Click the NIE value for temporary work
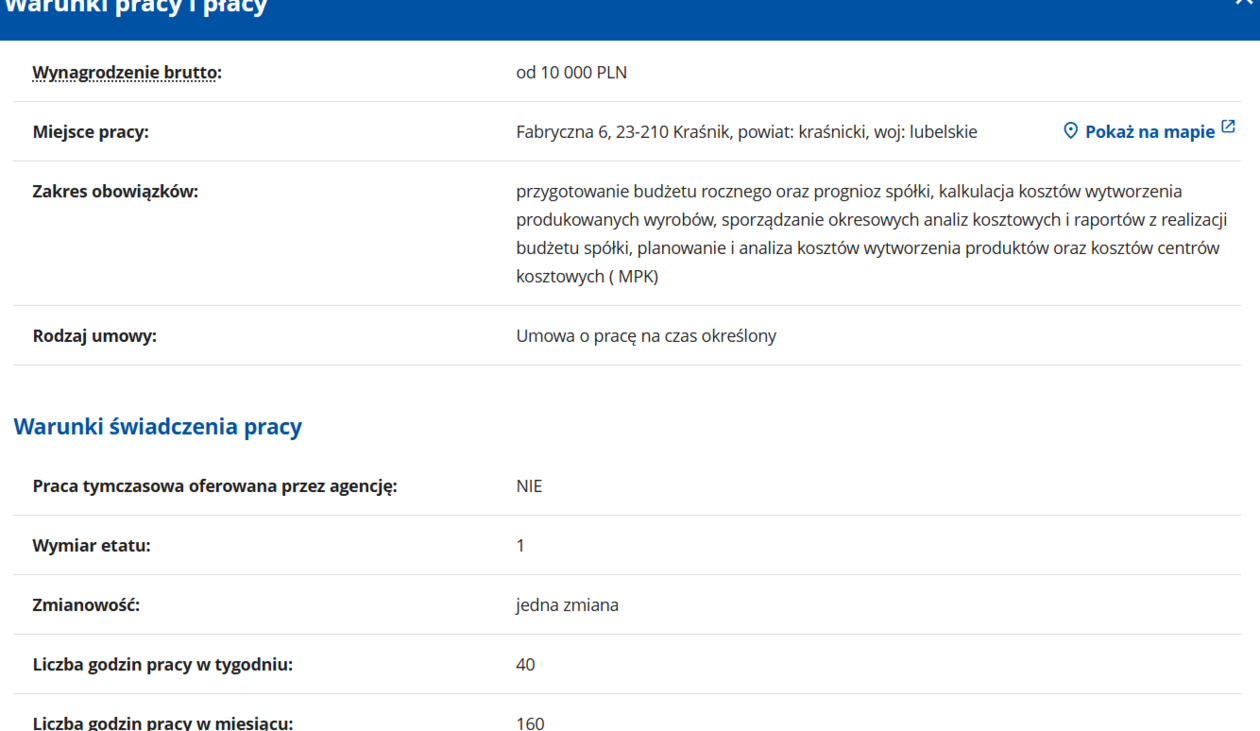Viewport: 1260px width, 731px height. tap(529, 487)
